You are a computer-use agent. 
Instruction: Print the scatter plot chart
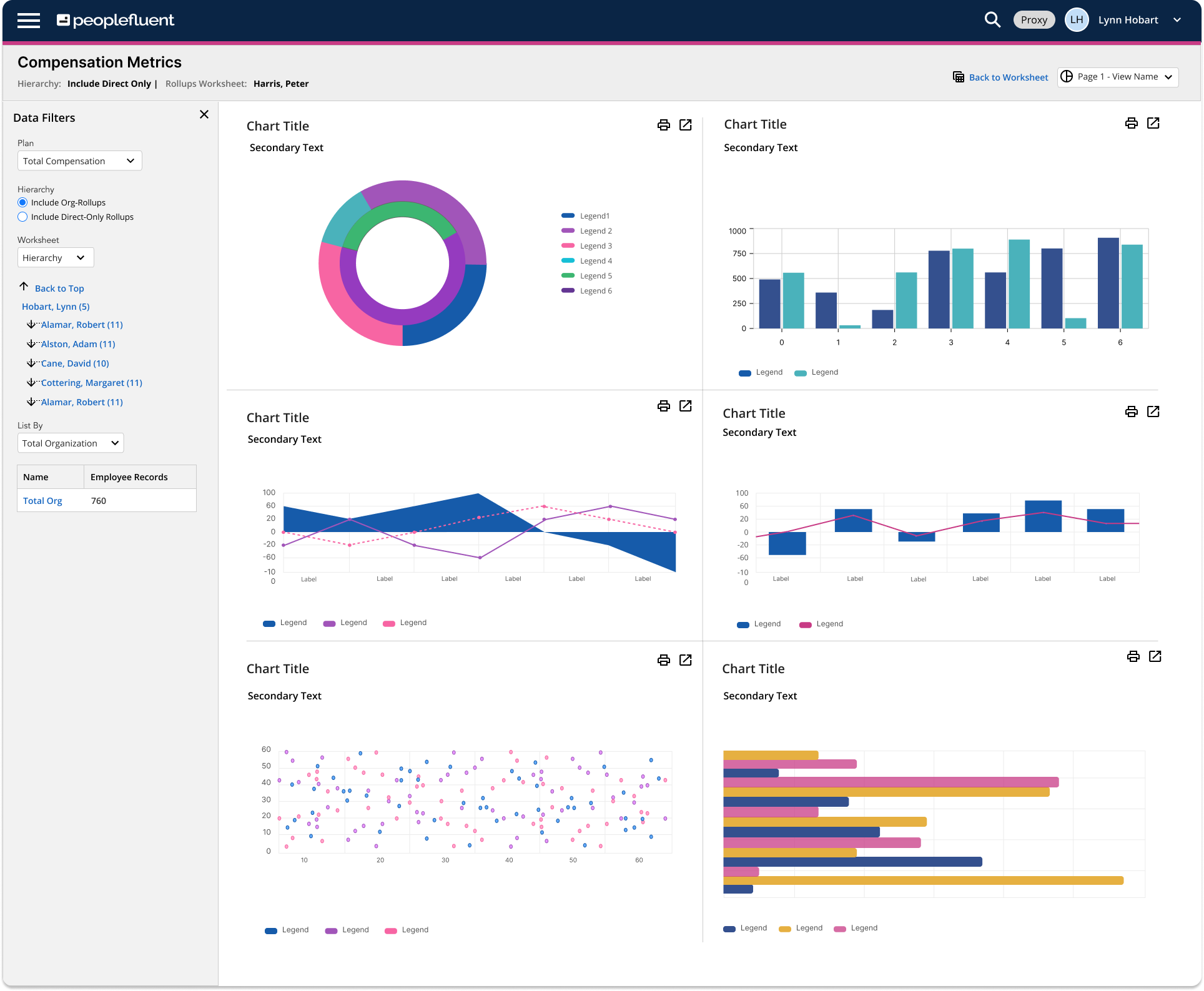[663, 660]
